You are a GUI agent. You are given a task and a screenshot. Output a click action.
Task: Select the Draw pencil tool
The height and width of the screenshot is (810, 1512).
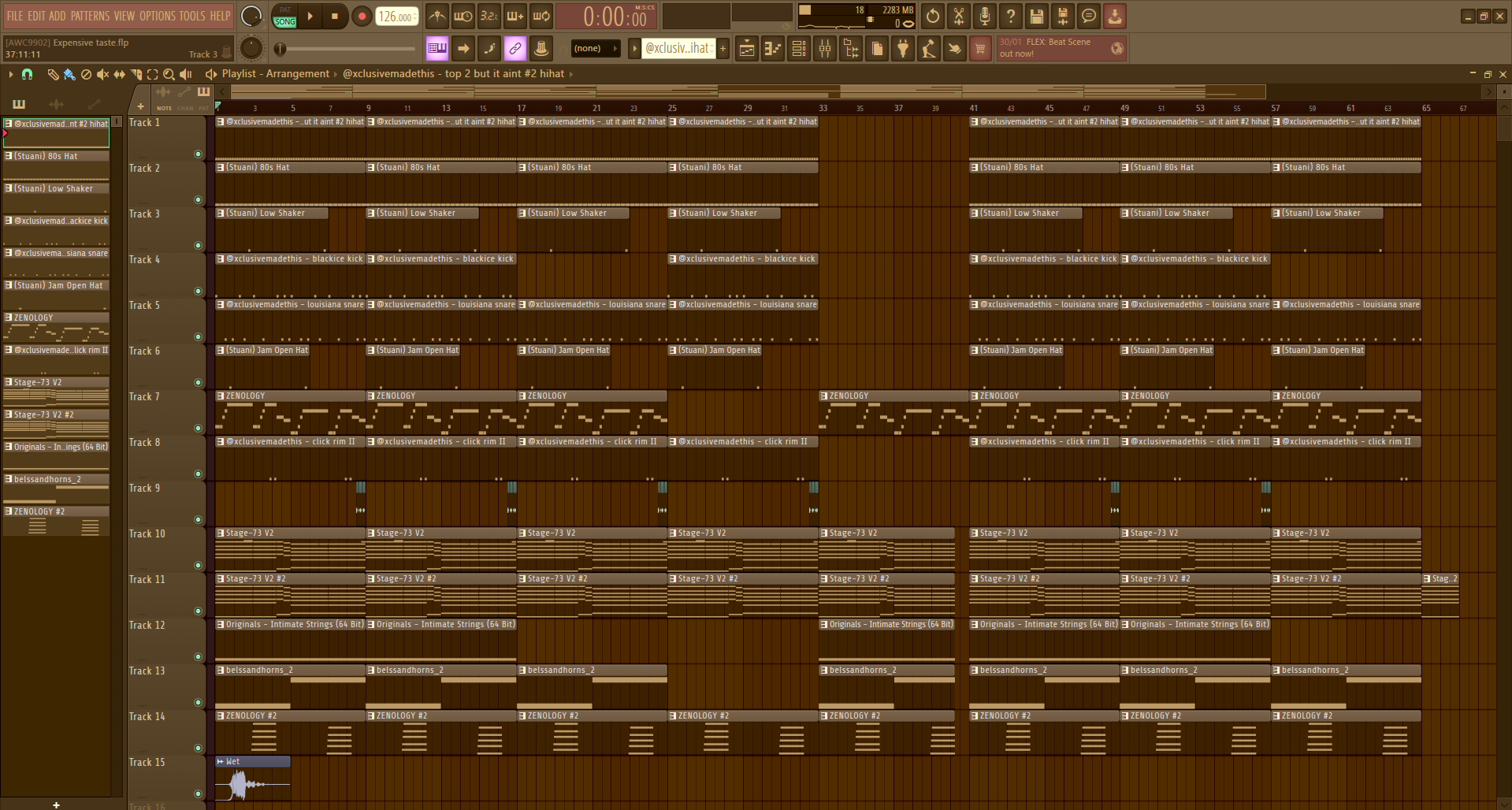(x=53, y=74)
